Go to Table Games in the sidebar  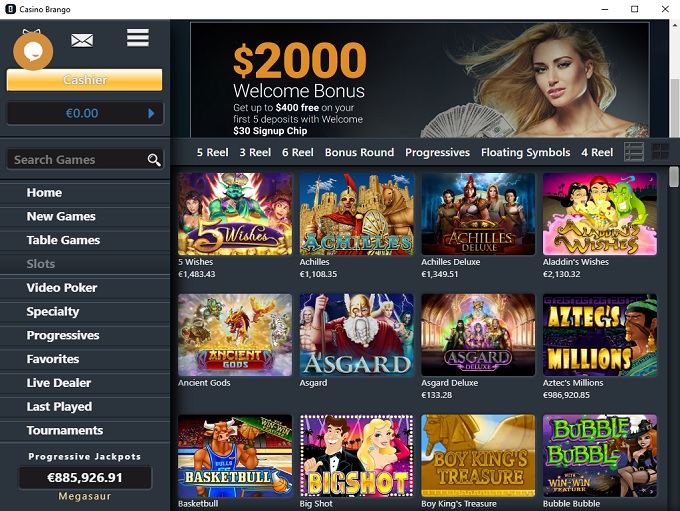(63, 240)
